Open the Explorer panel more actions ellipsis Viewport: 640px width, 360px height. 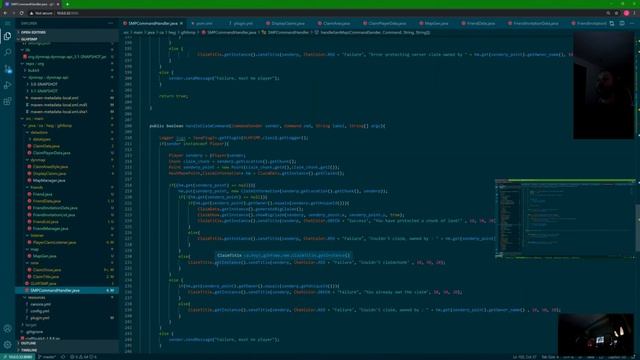111,23
